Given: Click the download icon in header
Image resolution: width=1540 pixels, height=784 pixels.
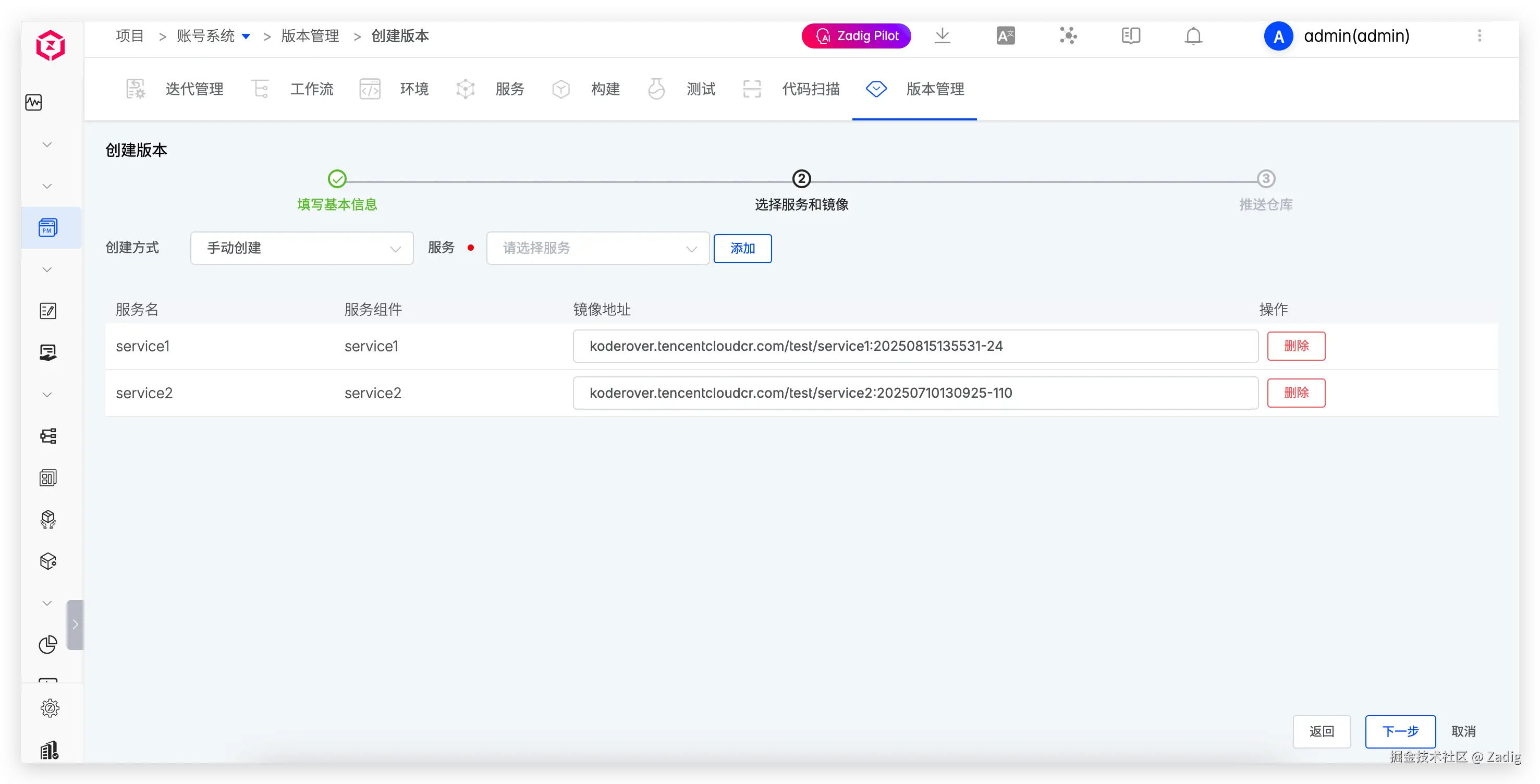Looking at the screenshot, I should [942, 36].
